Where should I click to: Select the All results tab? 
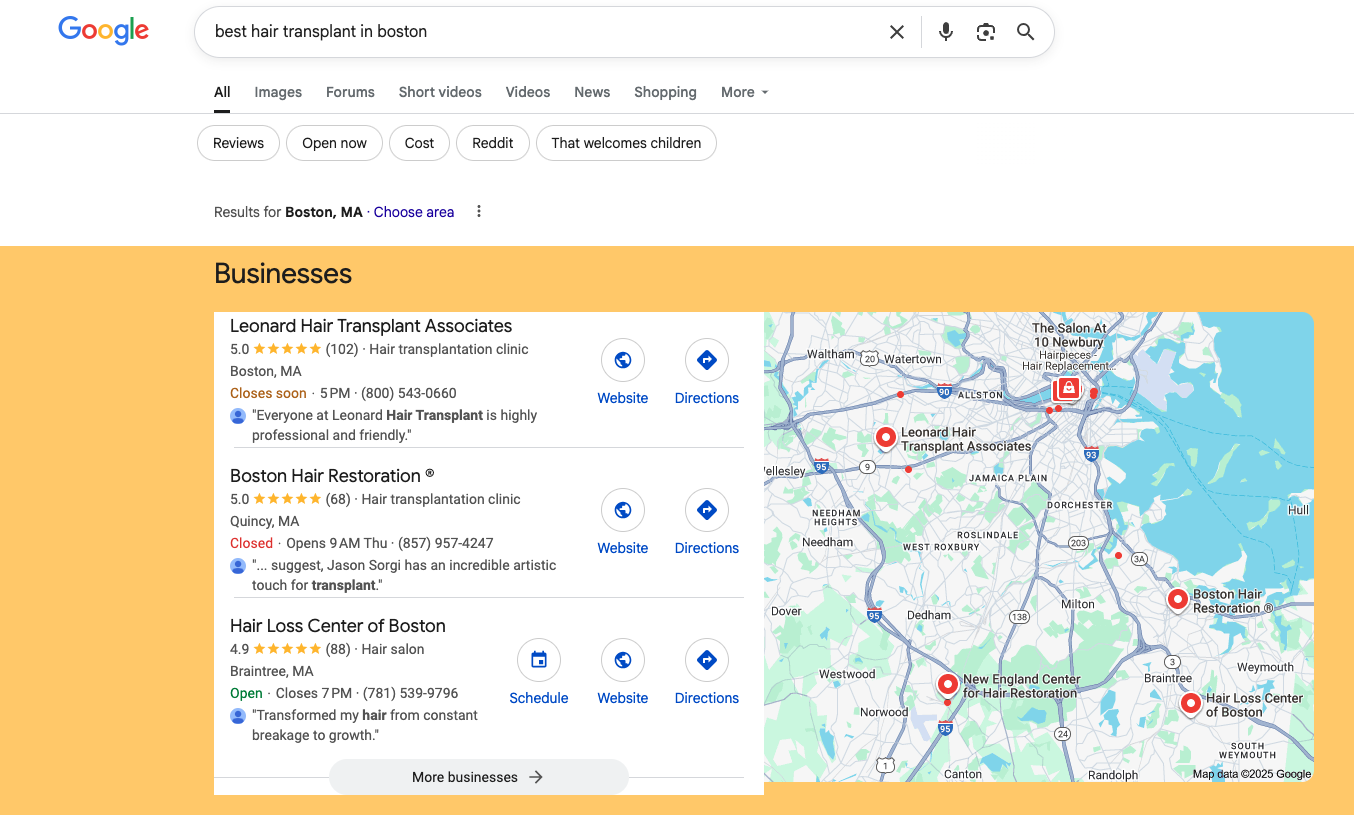pyautogui.click(x=222, y=92)
